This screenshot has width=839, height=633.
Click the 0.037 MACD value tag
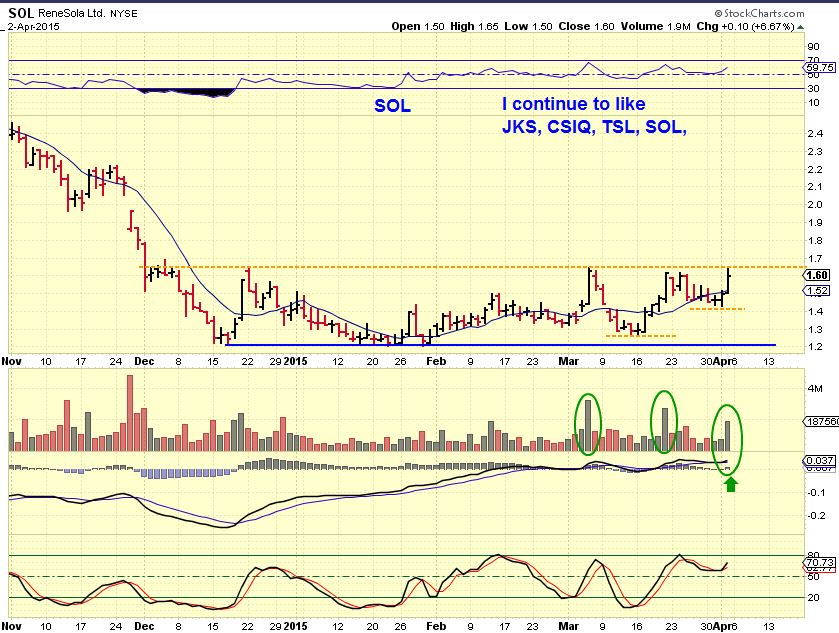pyautogui.click(x=819, y=460)
